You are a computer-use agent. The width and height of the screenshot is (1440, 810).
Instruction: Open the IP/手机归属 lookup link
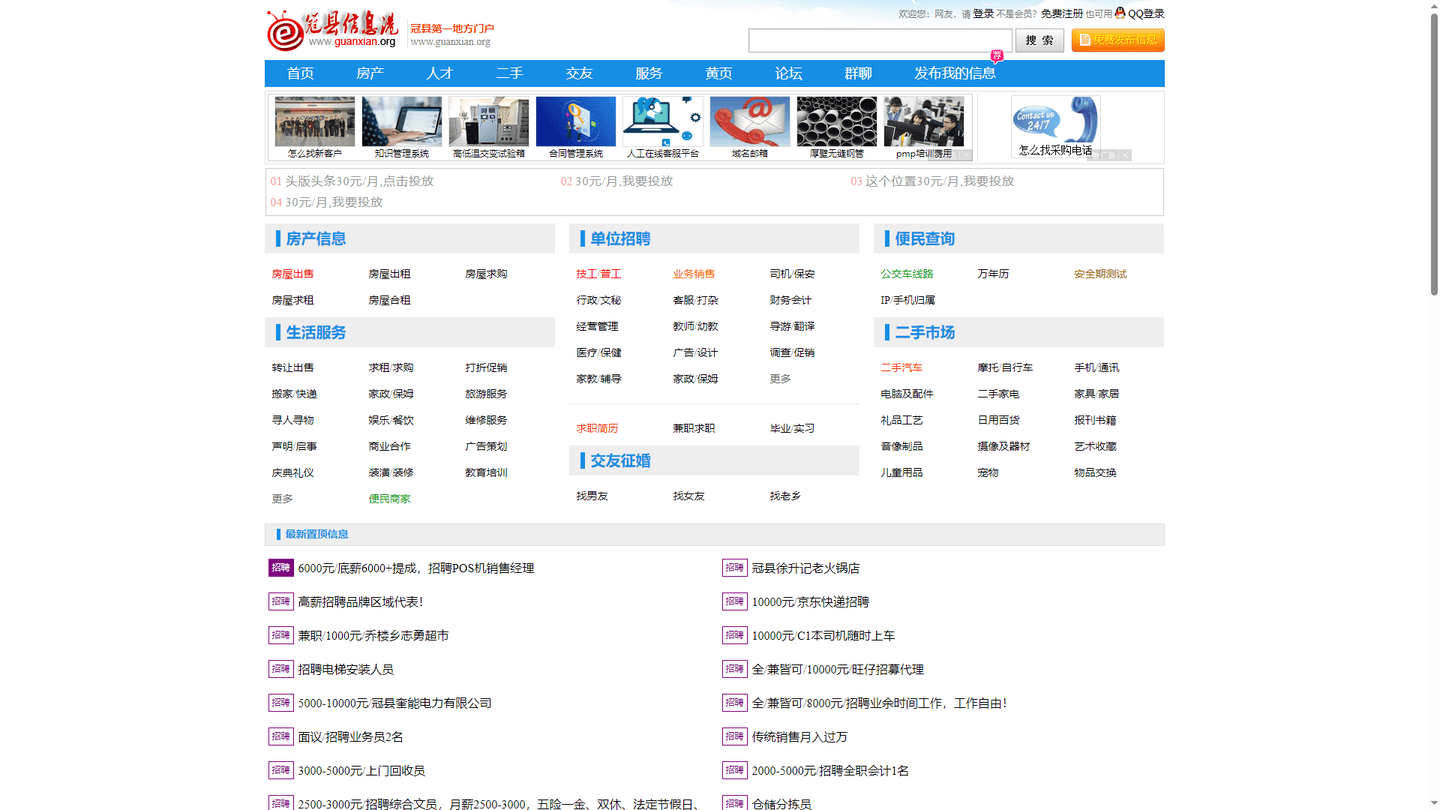click(908, 300)
